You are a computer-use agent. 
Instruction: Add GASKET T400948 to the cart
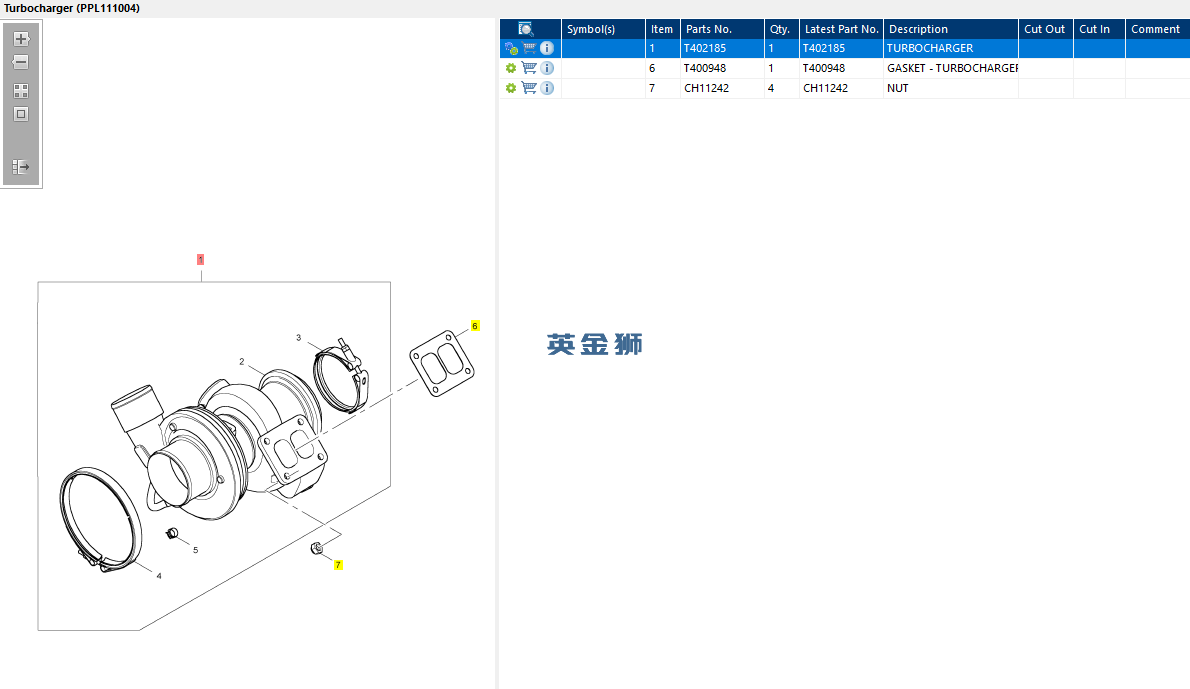529,68
